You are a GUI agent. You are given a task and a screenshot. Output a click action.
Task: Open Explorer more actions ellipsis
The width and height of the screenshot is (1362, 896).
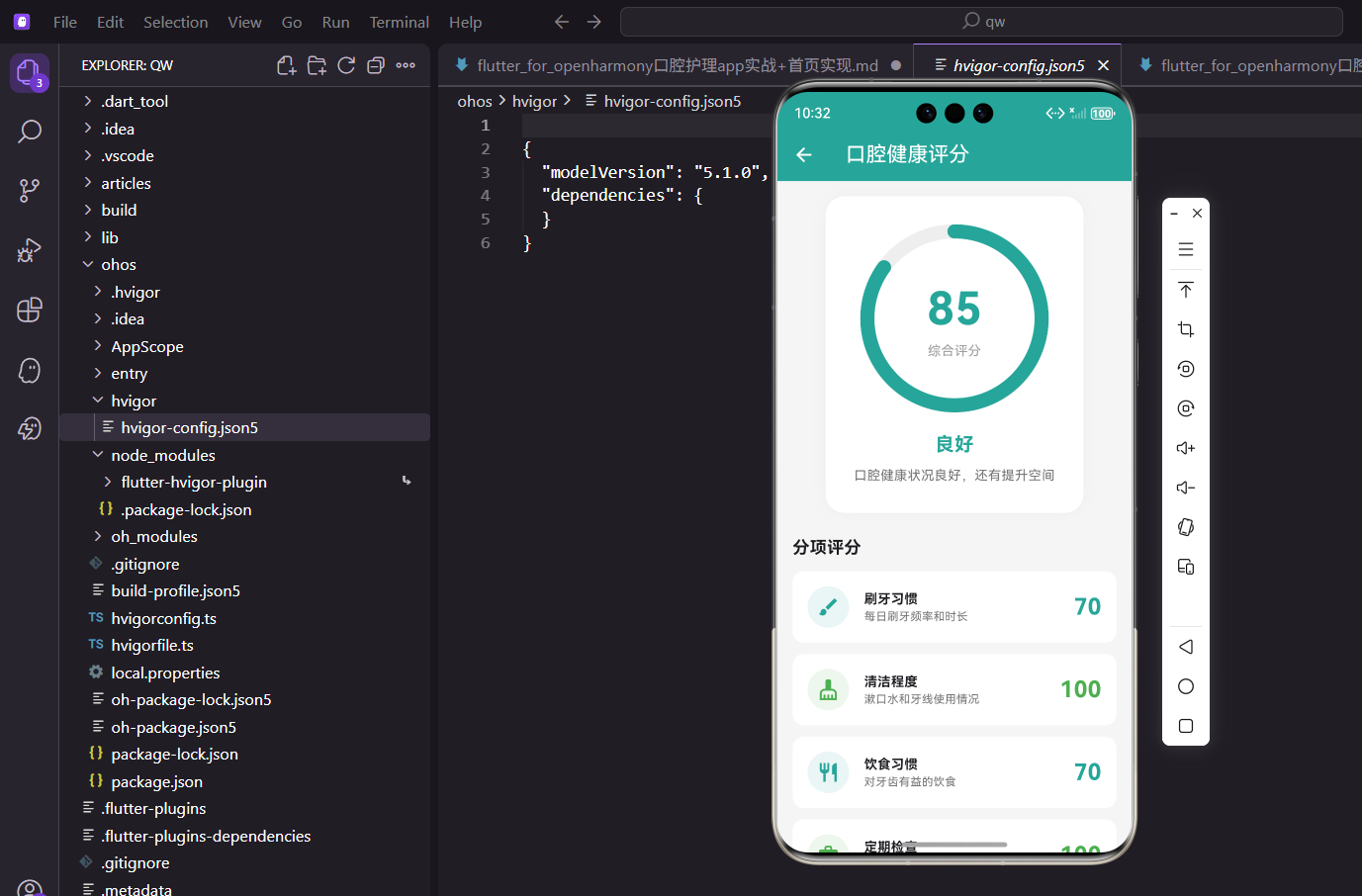pyautogui.click(x=406, y=65)
